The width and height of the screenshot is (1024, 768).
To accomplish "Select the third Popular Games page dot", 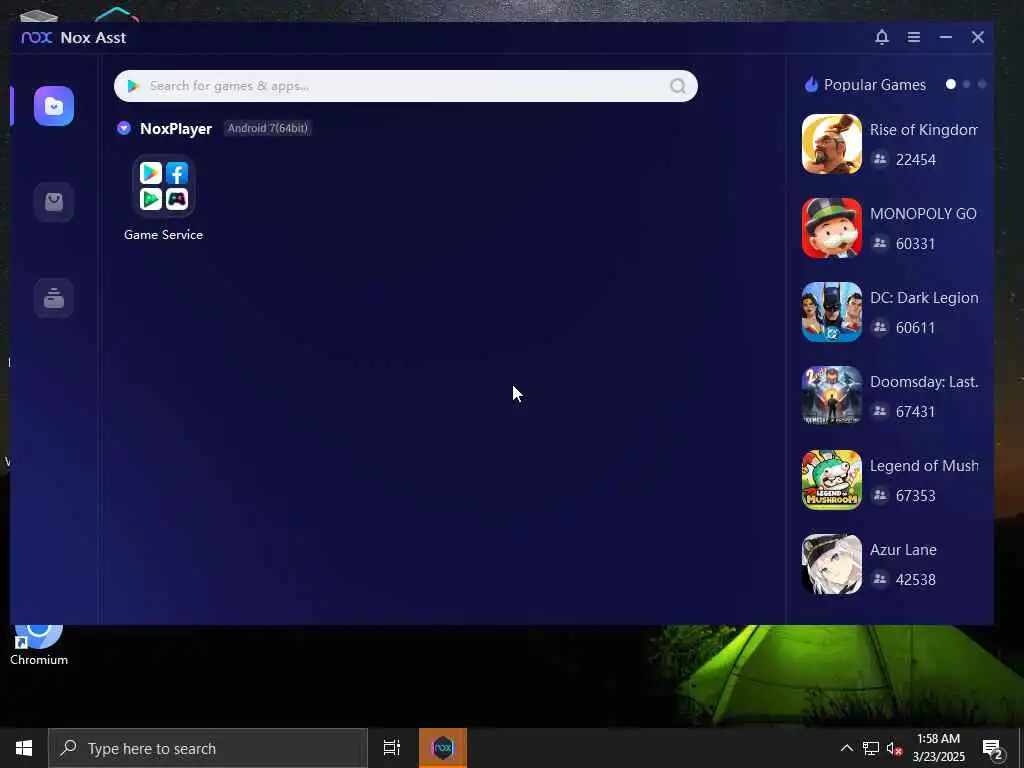I will (982, 84).
